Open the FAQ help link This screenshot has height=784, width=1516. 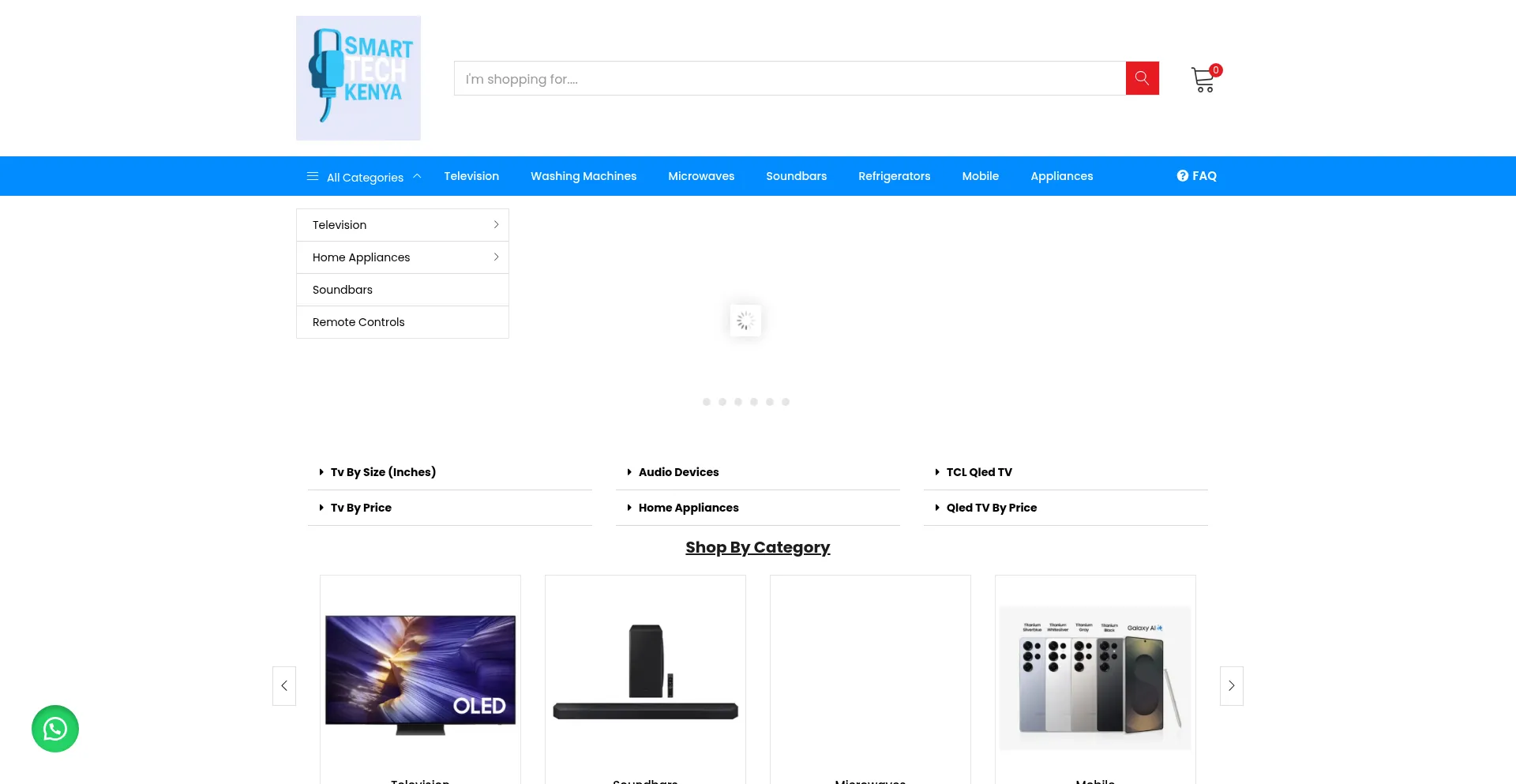tap(1196, 176)
